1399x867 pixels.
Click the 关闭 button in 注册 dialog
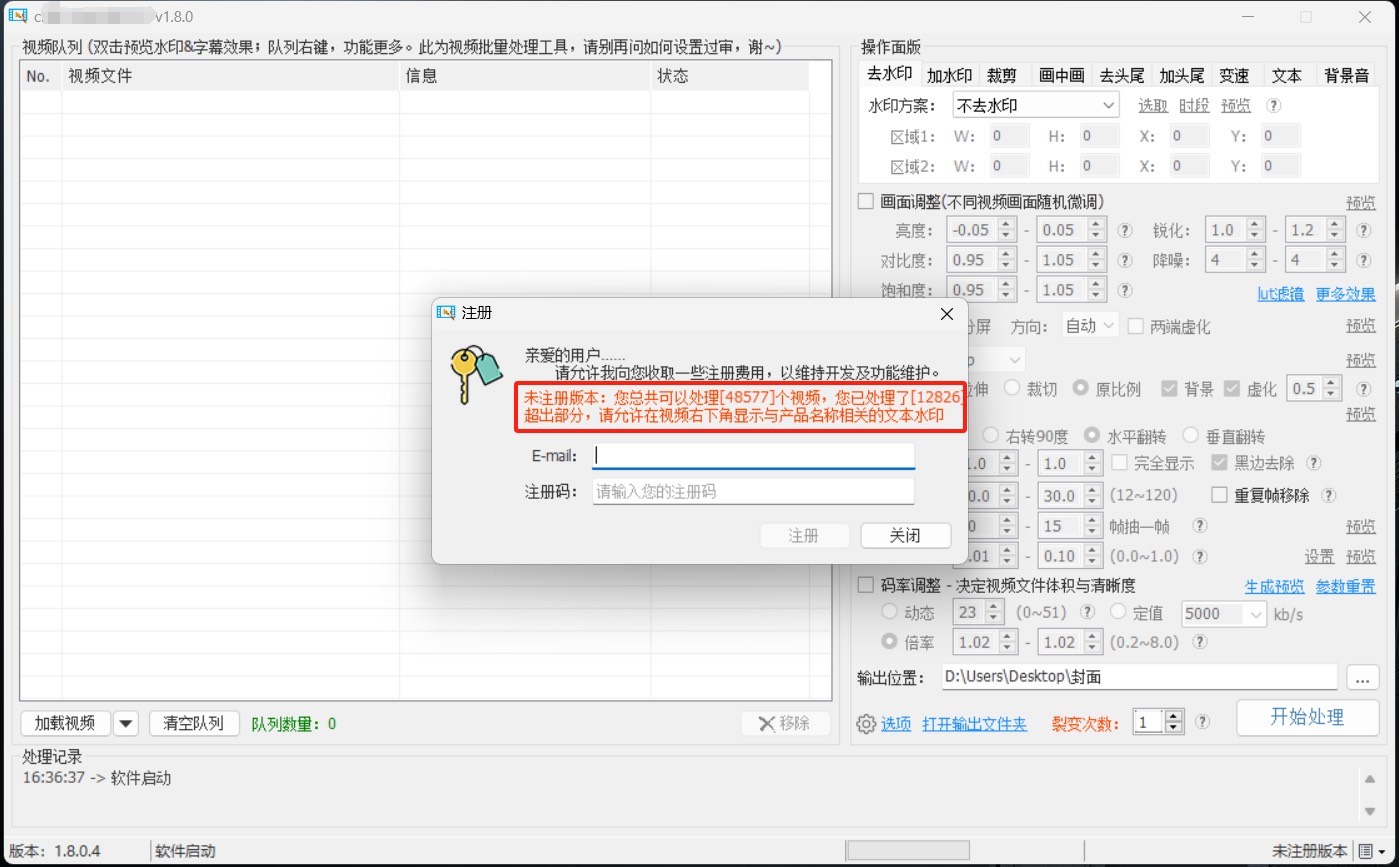[x=905, y=535]
